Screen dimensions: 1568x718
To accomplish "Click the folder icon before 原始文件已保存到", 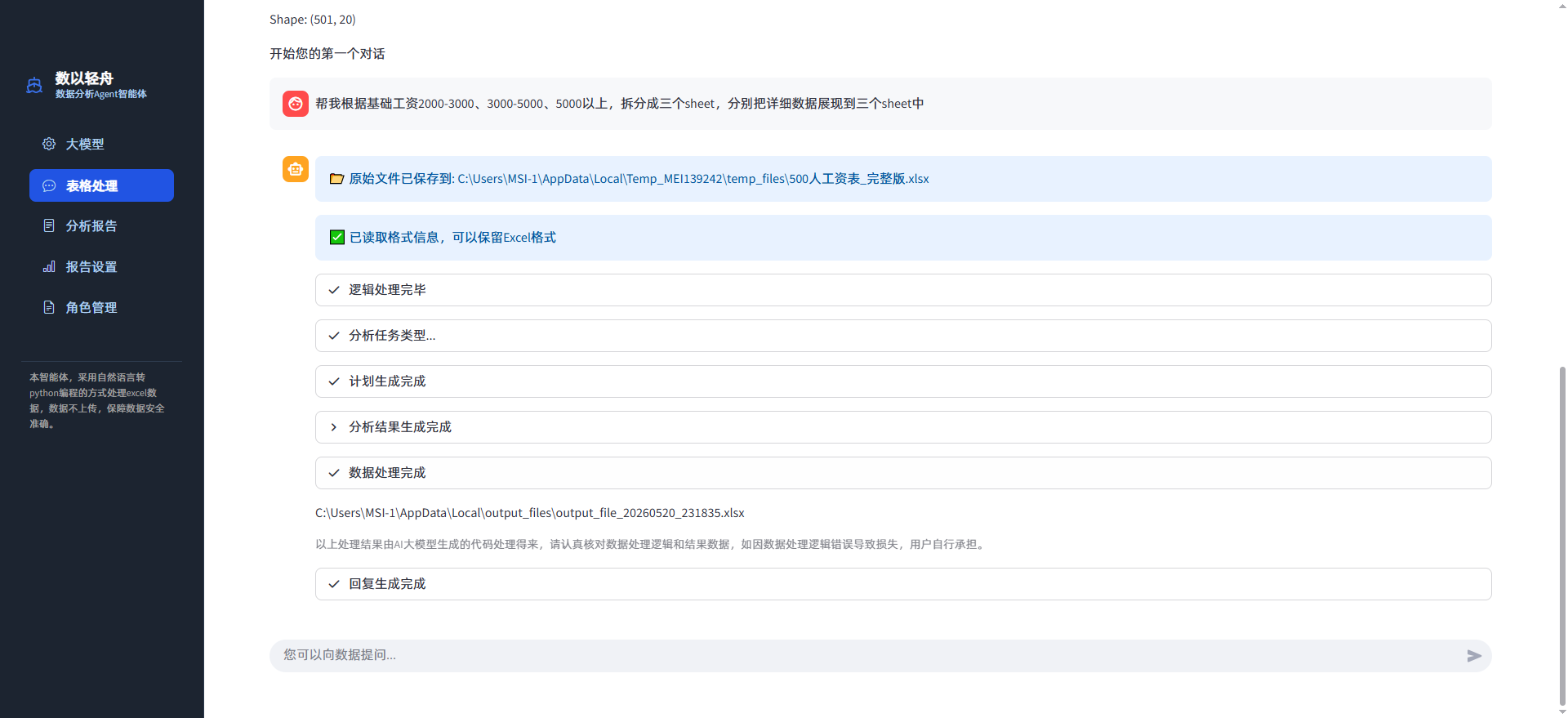I will 336,179.
